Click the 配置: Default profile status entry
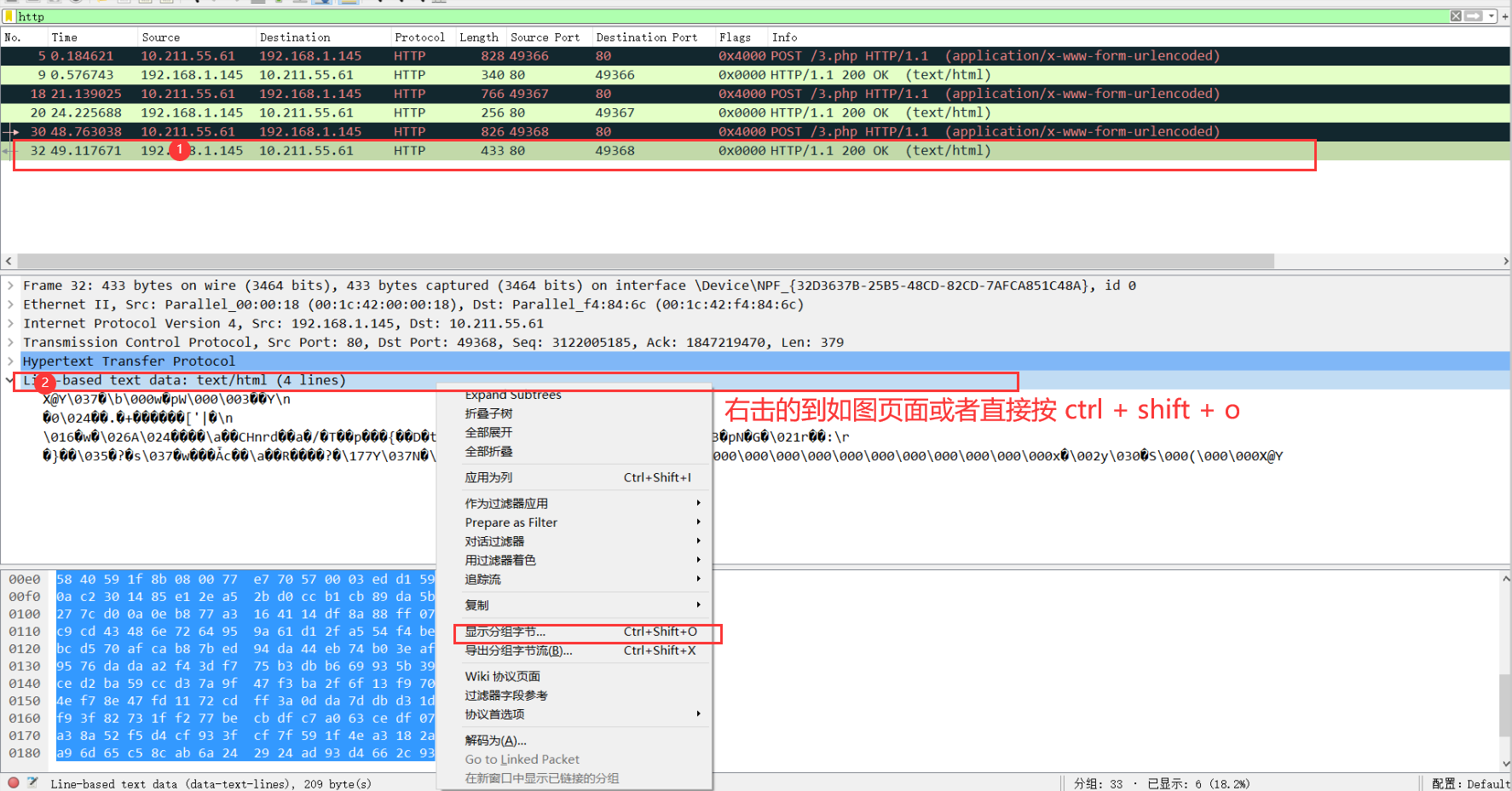Viewport: 1512px width, 791px height. coord(1470,783)
